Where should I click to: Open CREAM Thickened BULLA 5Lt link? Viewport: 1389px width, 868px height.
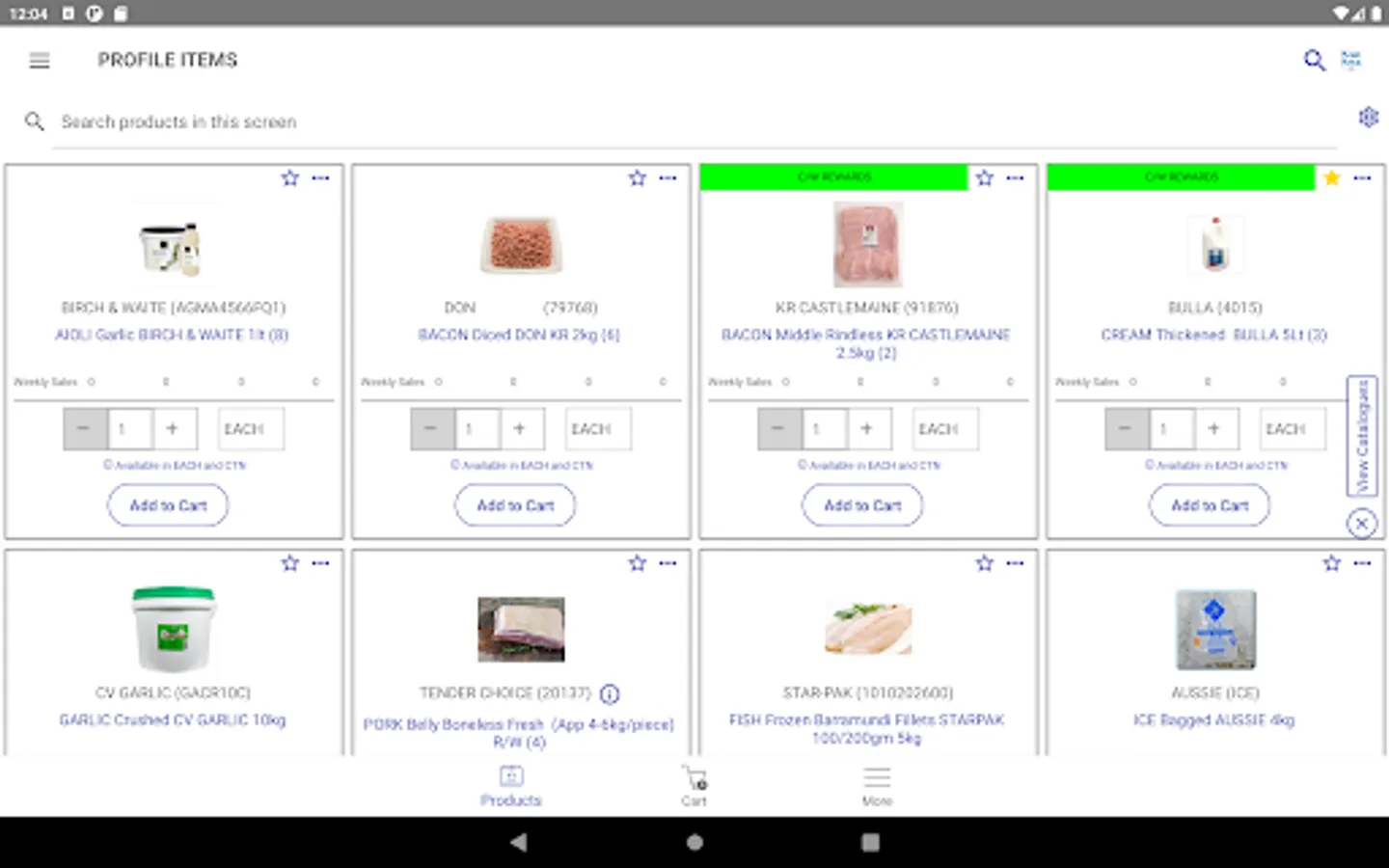point(1213,335)
